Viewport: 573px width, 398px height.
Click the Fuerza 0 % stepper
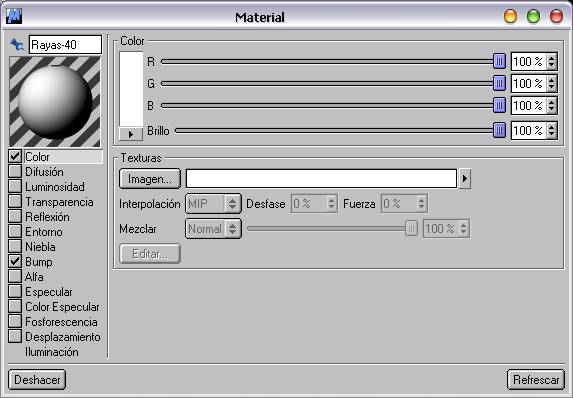(x=421, y=204)
